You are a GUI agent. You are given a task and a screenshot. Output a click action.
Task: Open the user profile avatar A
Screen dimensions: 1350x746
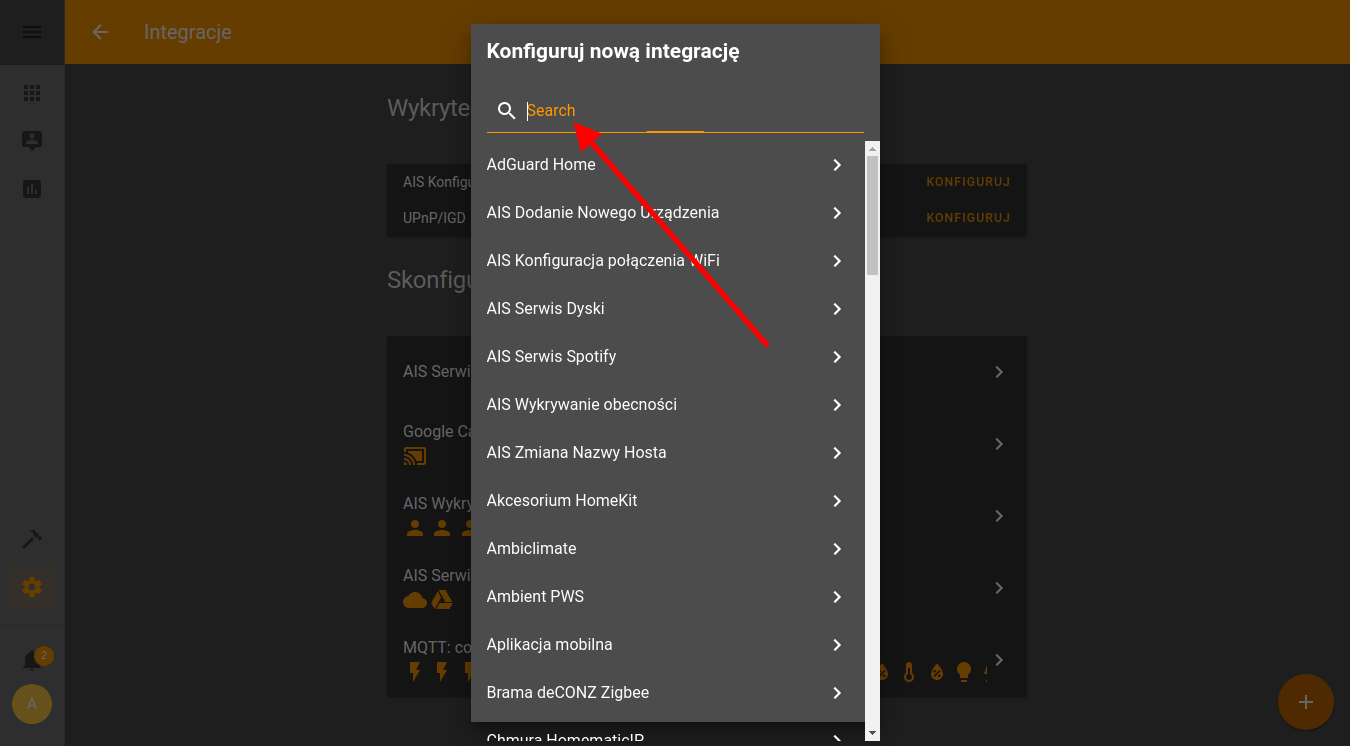tap(32, 704)
